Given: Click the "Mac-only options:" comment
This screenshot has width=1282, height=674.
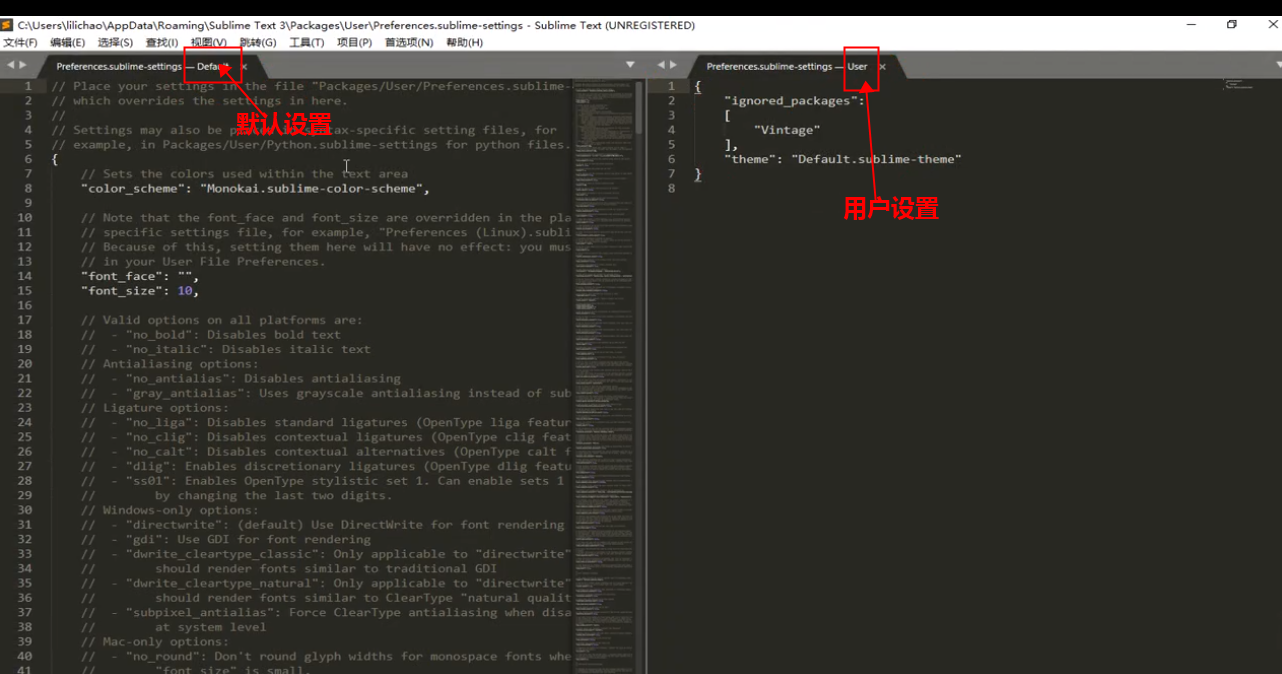Looking at the screenshot, I should click(155, 642).
